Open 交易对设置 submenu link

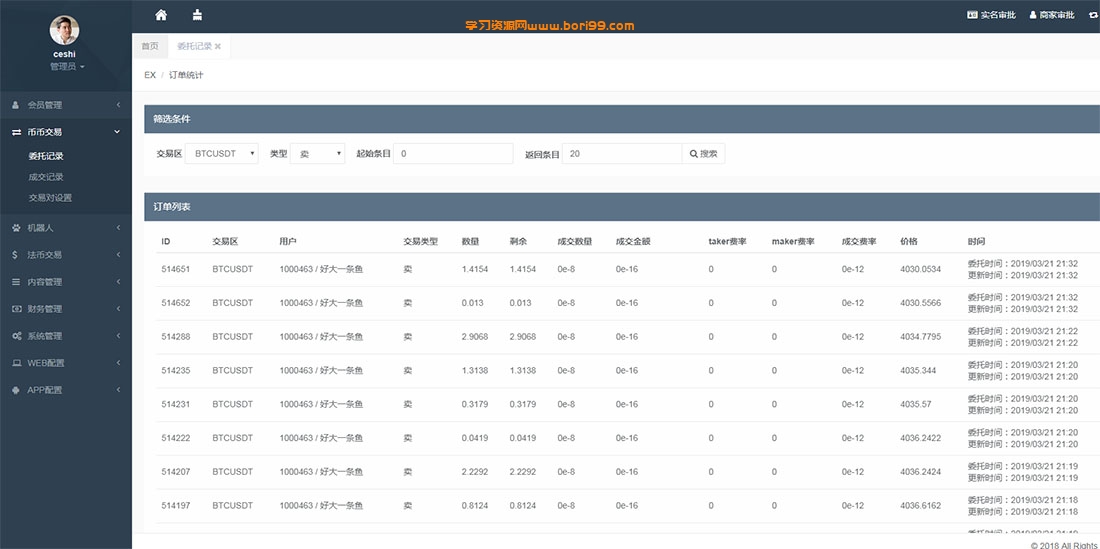tap(51, 198)
